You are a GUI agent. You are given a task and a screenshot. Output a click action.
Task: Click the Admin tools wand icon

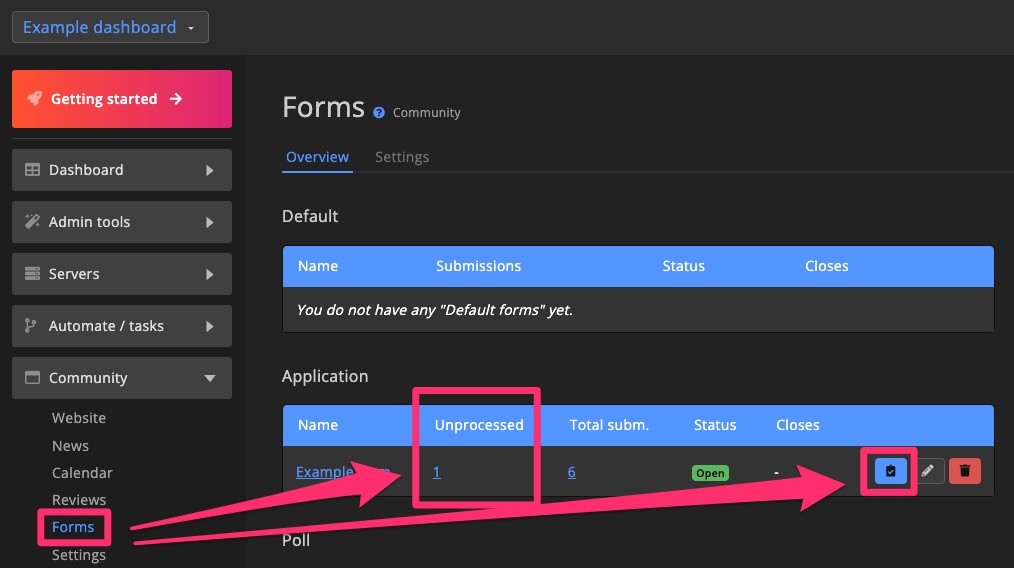(x=32, y=222)
